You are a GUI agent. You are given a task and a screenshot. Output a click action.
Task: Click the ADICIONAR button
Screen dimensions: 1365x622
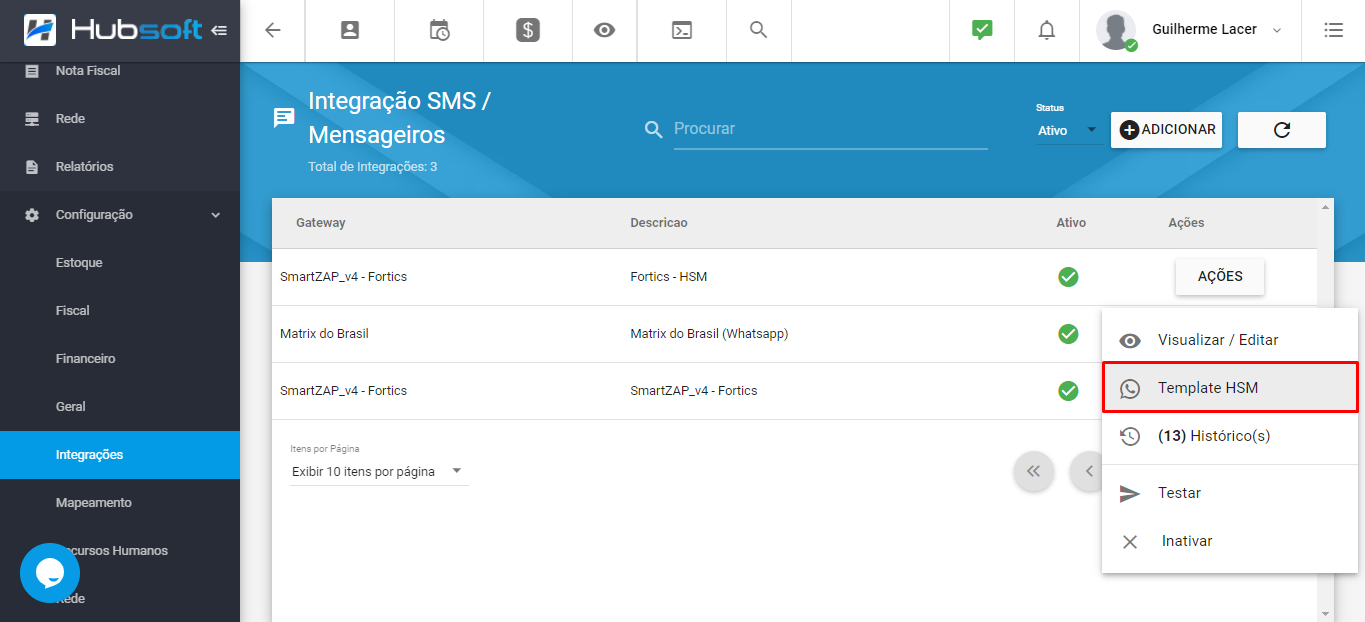coord(1166,130)
